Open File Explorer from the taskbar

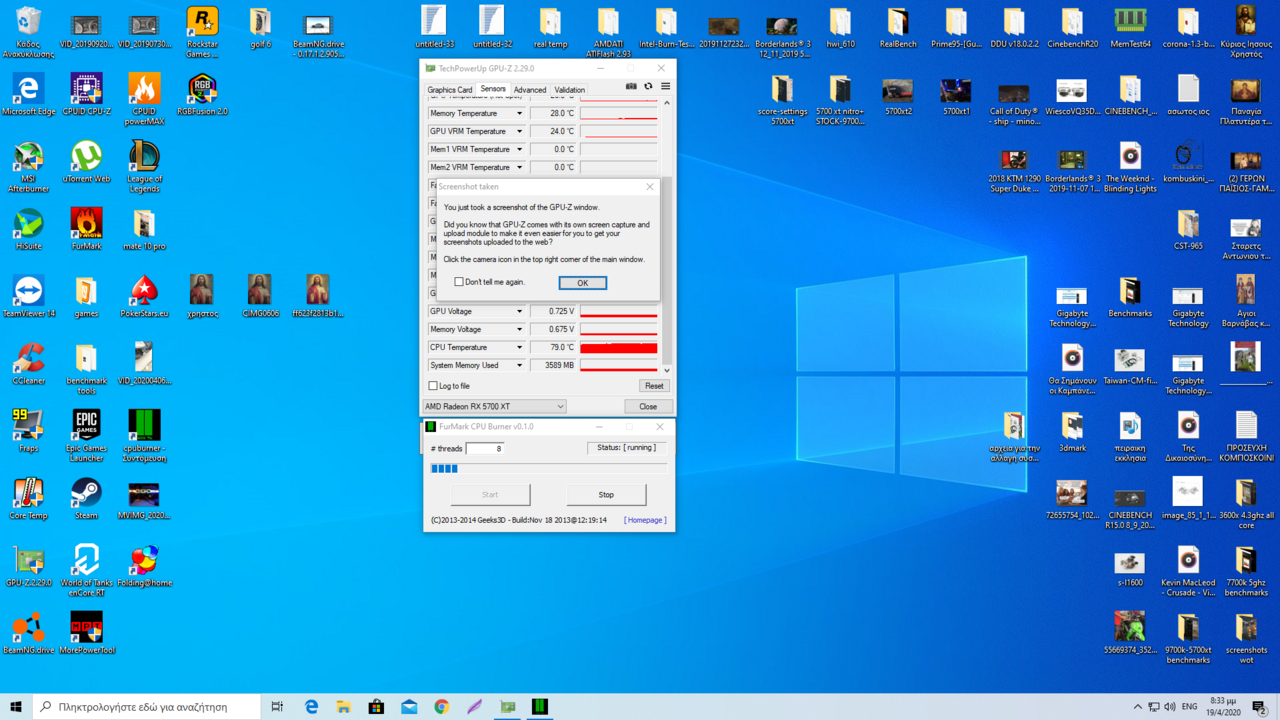tap(343, 707)
